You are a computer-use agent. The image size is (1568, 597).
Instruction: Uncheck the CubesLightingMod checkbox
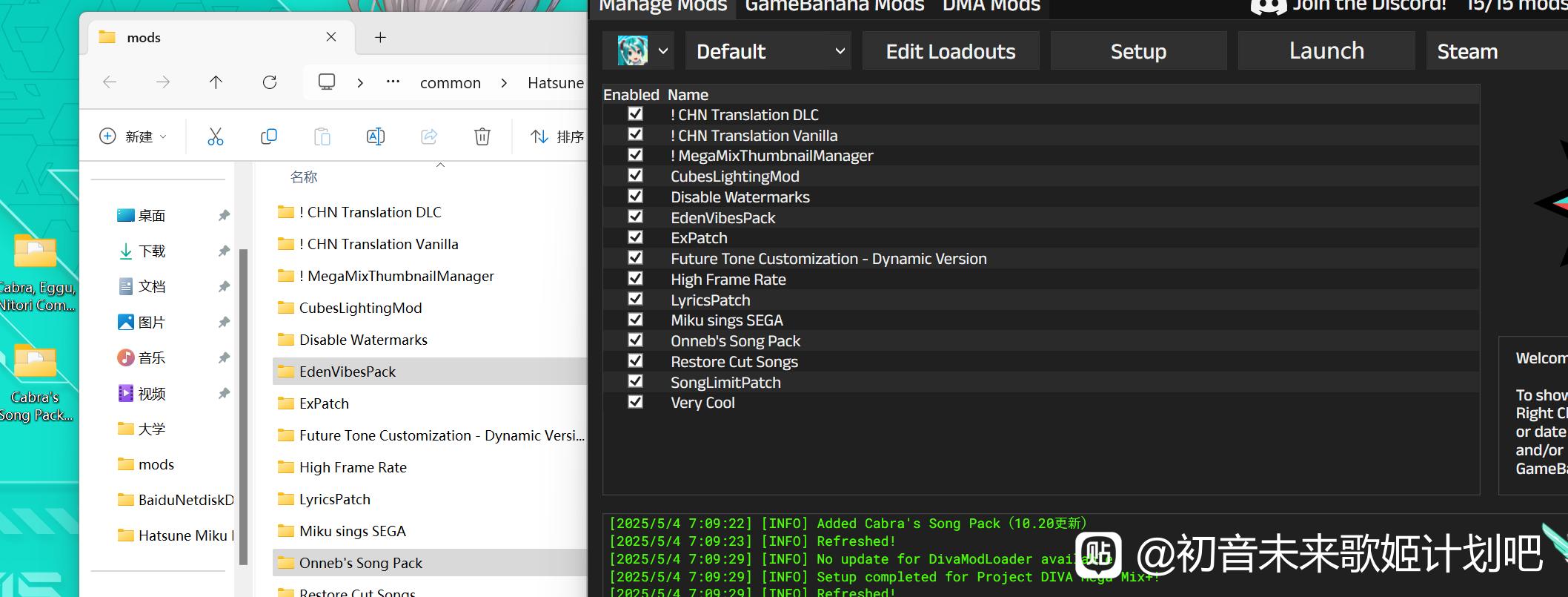(635, 176)
